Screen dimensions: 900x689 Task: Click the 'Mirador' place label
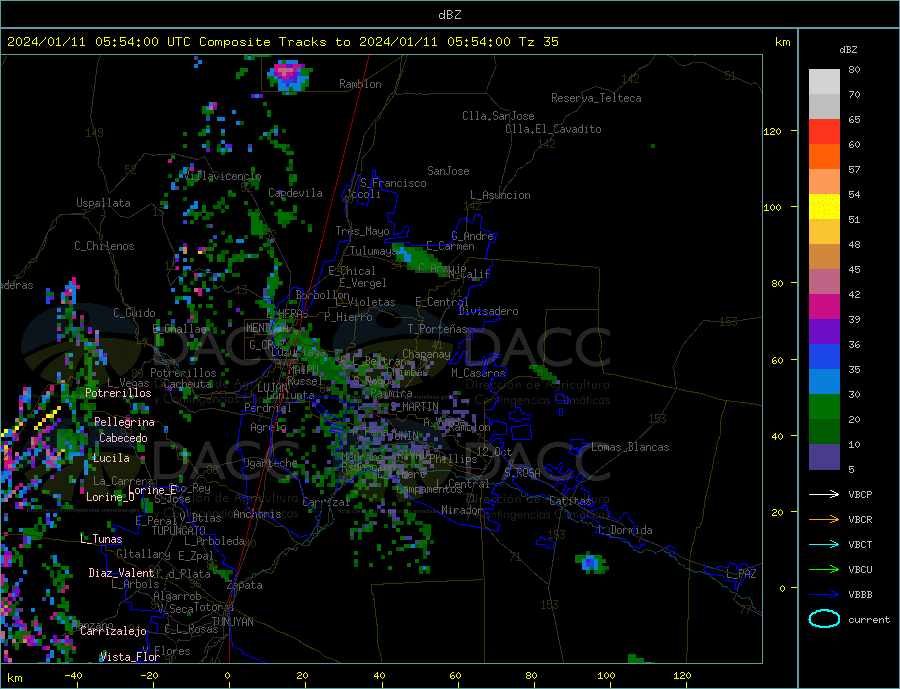462,510
